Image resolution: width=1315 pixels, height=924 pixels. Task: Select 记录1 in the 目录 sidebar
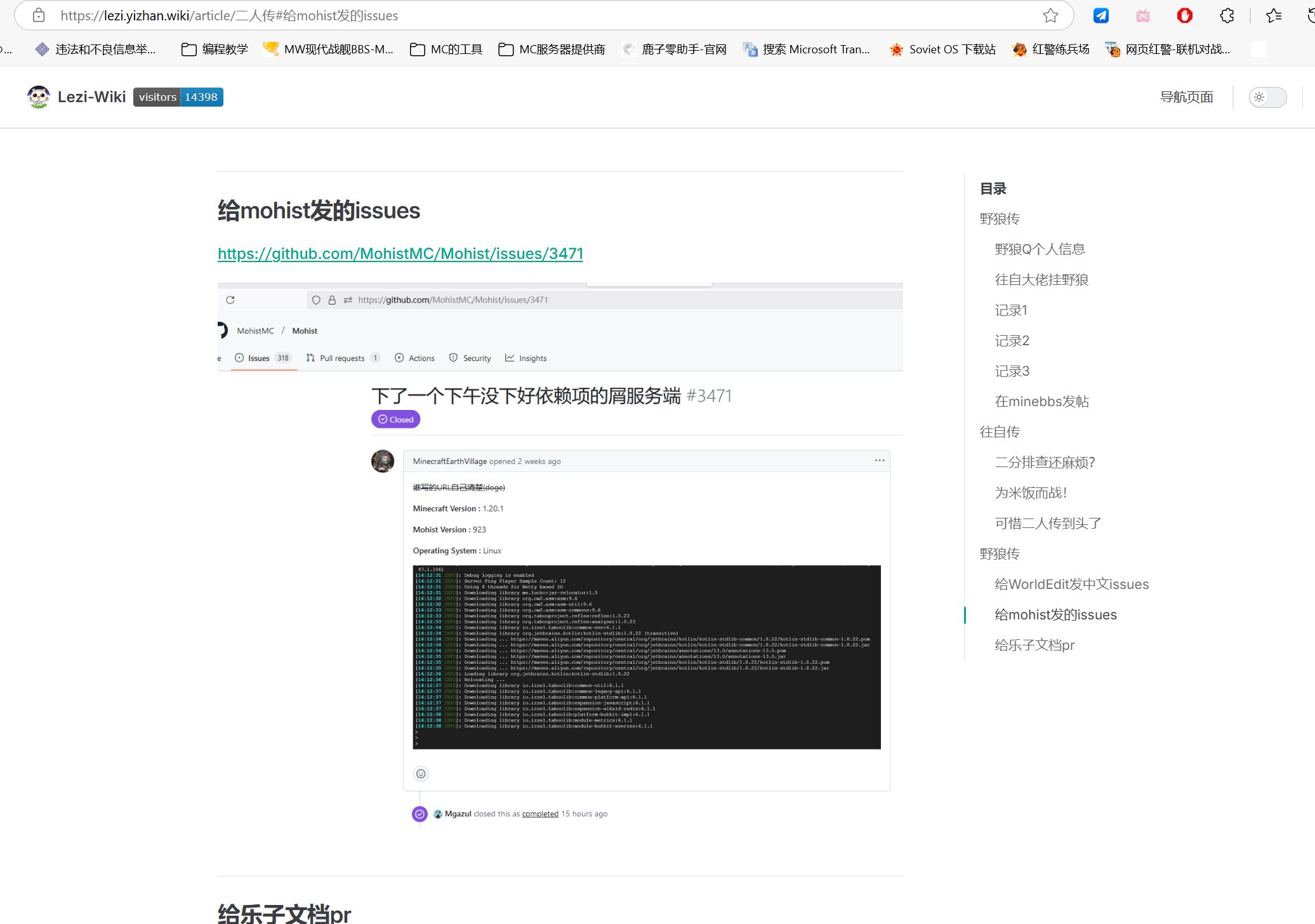(1012, 310)
